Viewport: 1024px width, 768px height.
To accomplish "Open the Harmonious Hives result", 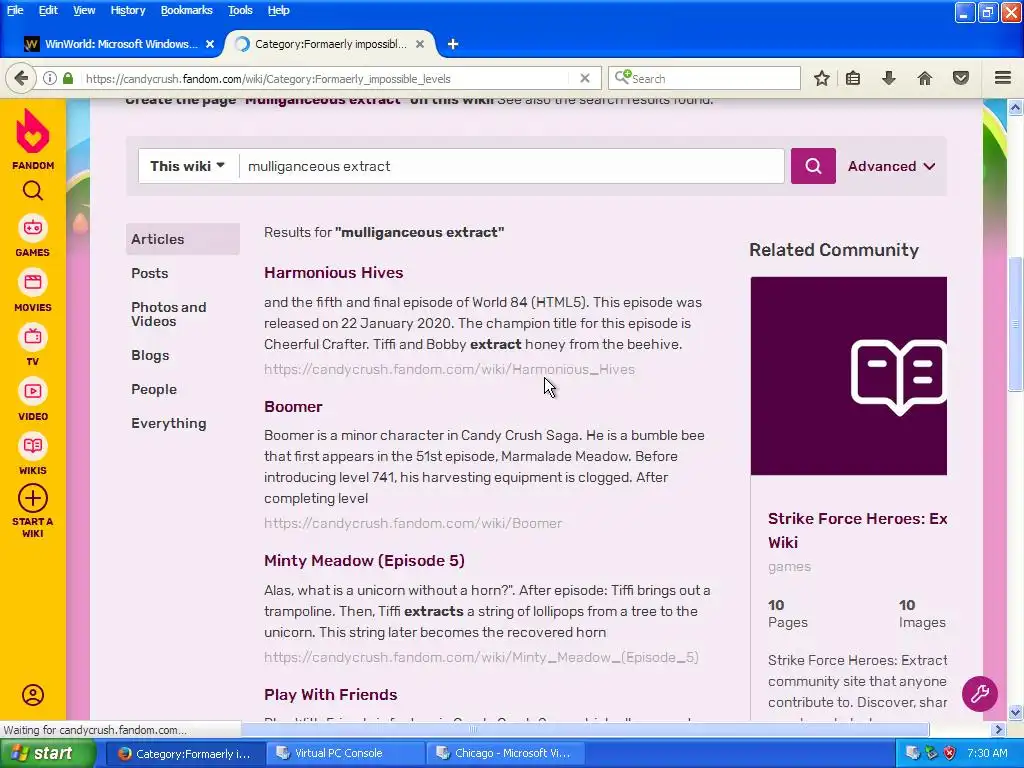I will pos(333,272).
